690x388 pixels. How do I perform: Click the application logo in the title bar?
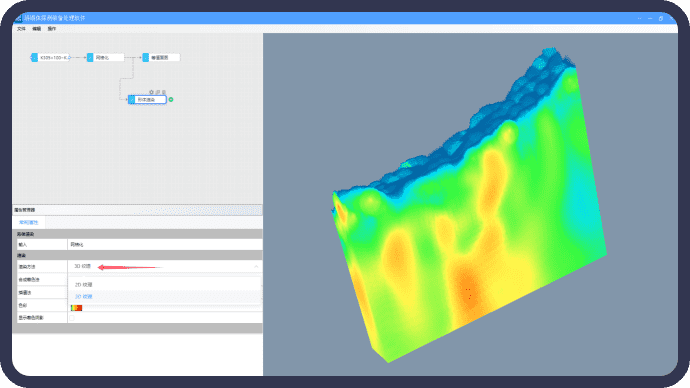coord(18,18)
